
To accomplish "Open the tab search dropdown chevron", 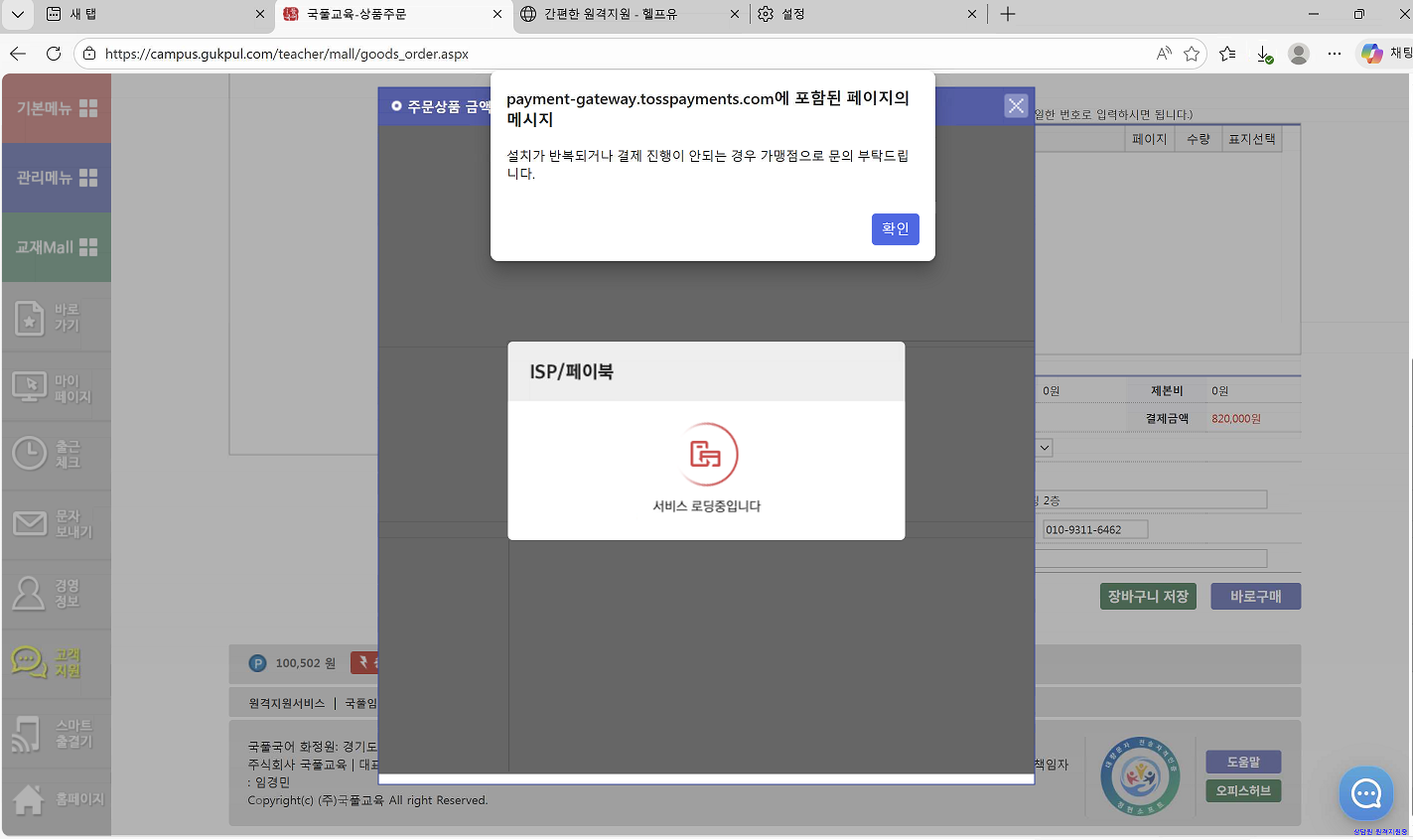I will click(x=17, y=14).
